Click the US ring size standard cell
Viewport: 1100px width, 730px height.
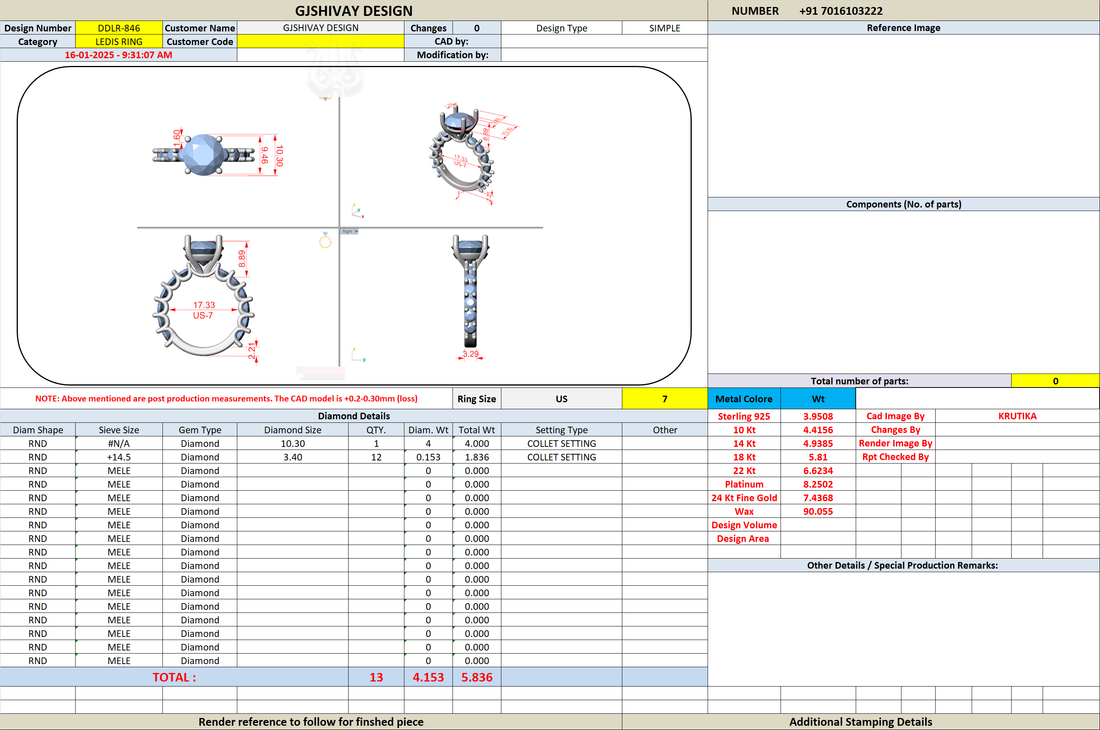(561, 398)
